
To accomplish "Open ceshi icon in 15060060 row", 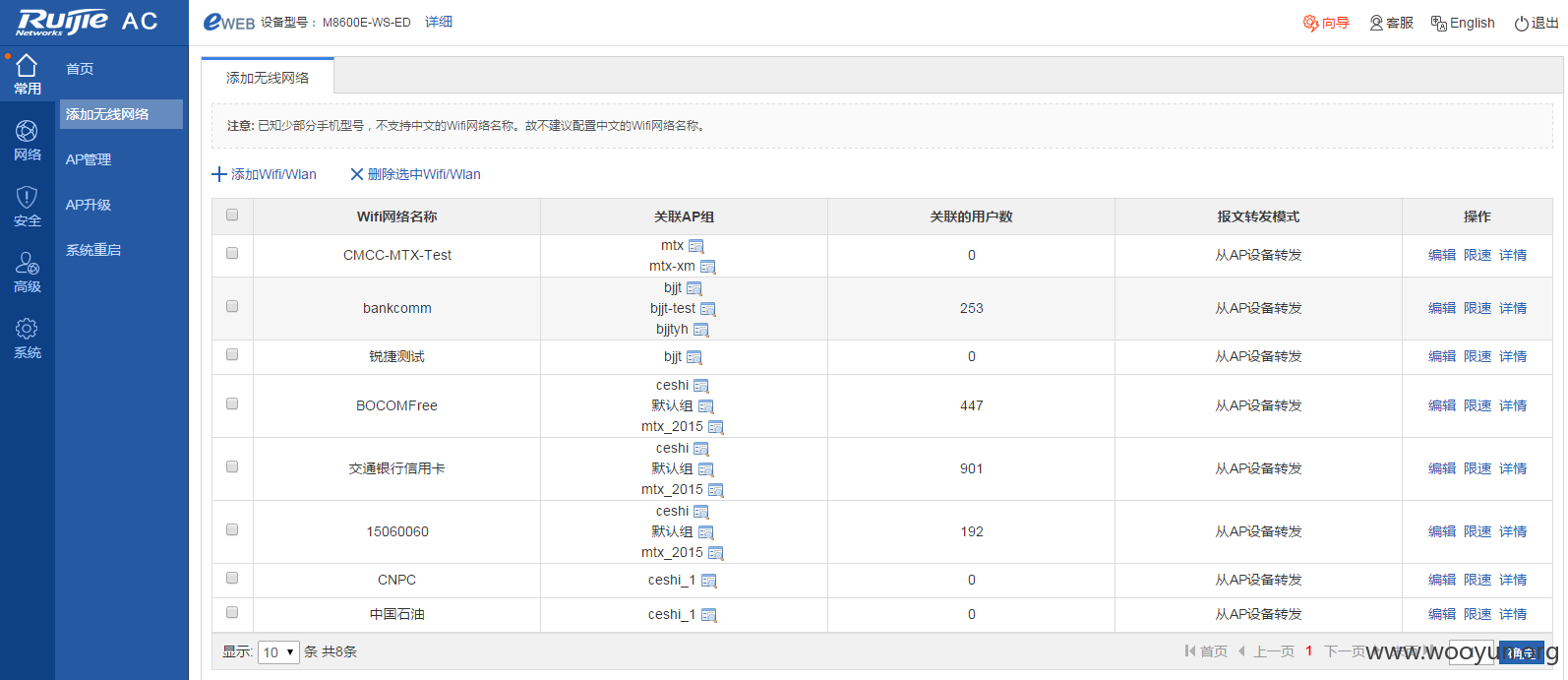I will click(701, 512).
